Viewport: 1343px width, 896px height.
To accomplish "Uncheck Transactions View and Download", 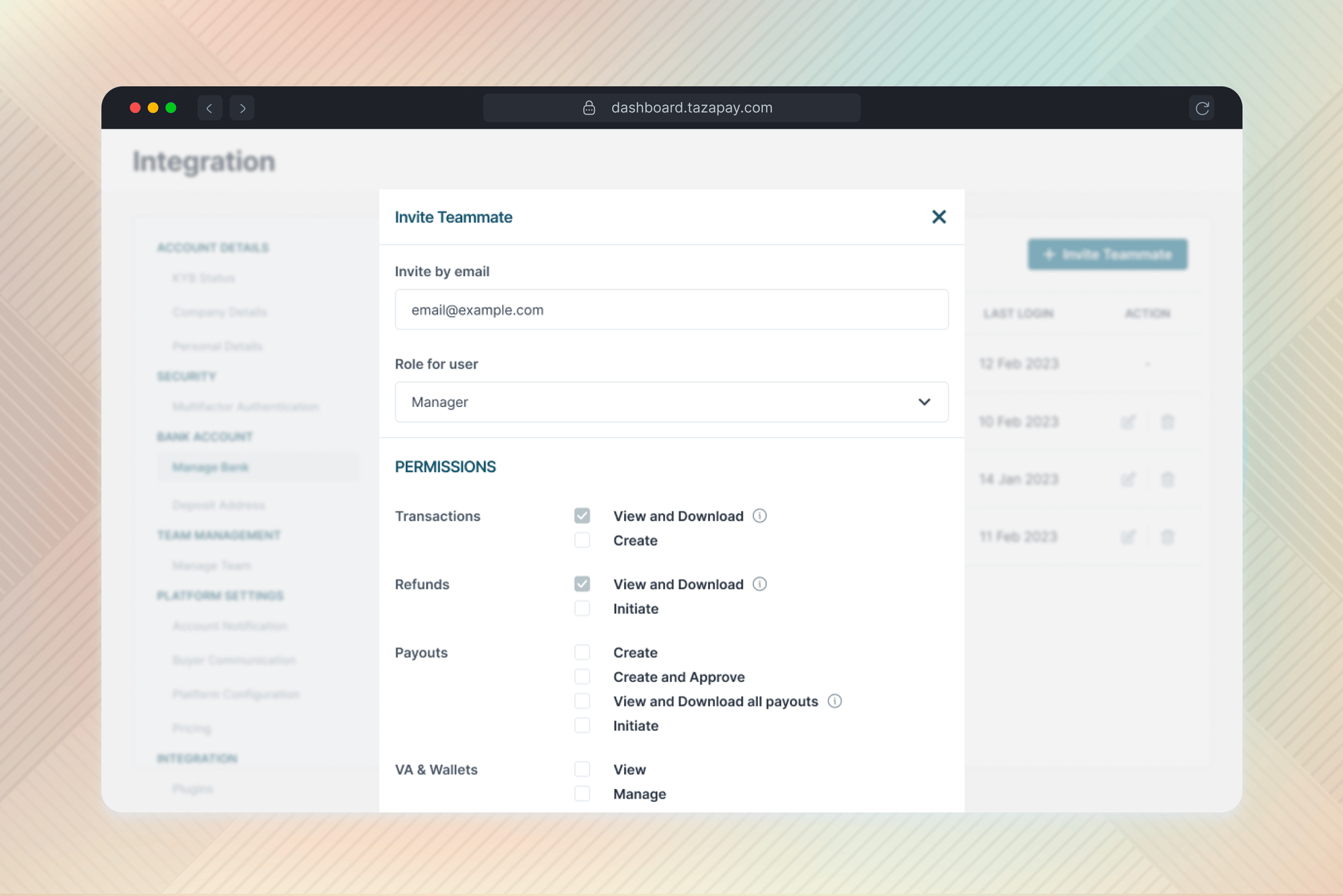I will click(582, 516).
